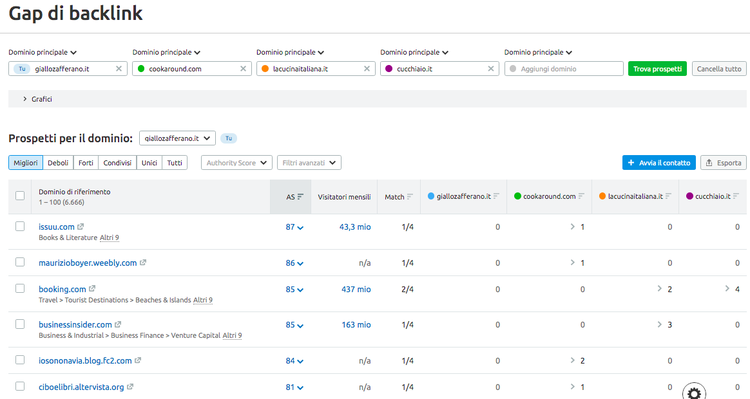Check the businessinsider.com row checkbox
Image resolution: width=750 pixels, height=399 pixels.
tap(20, 324)
